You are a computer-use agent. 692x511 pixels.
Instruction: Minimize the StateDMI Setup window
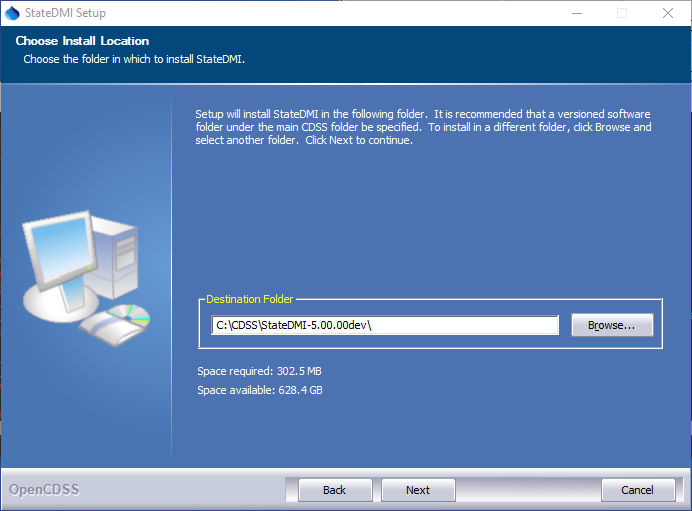point(577,13)
